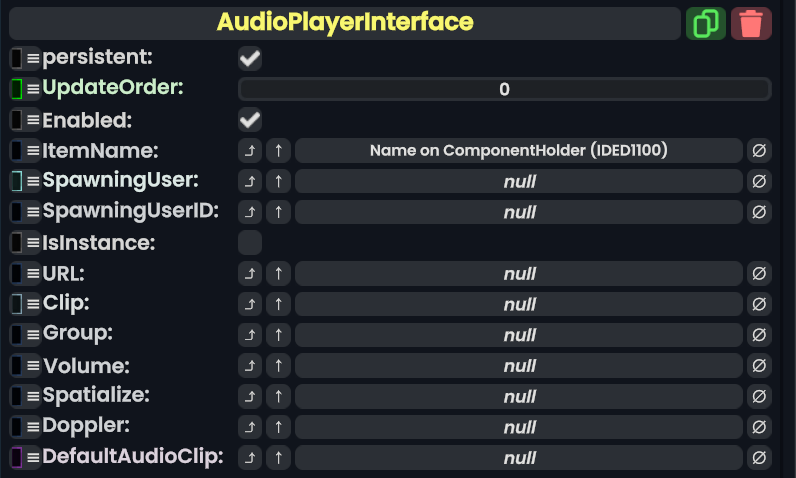The height and width of the screenshot is (478, 796).
Task: Click the corner arrow icon beside Doppler
Action: (250, 427)
